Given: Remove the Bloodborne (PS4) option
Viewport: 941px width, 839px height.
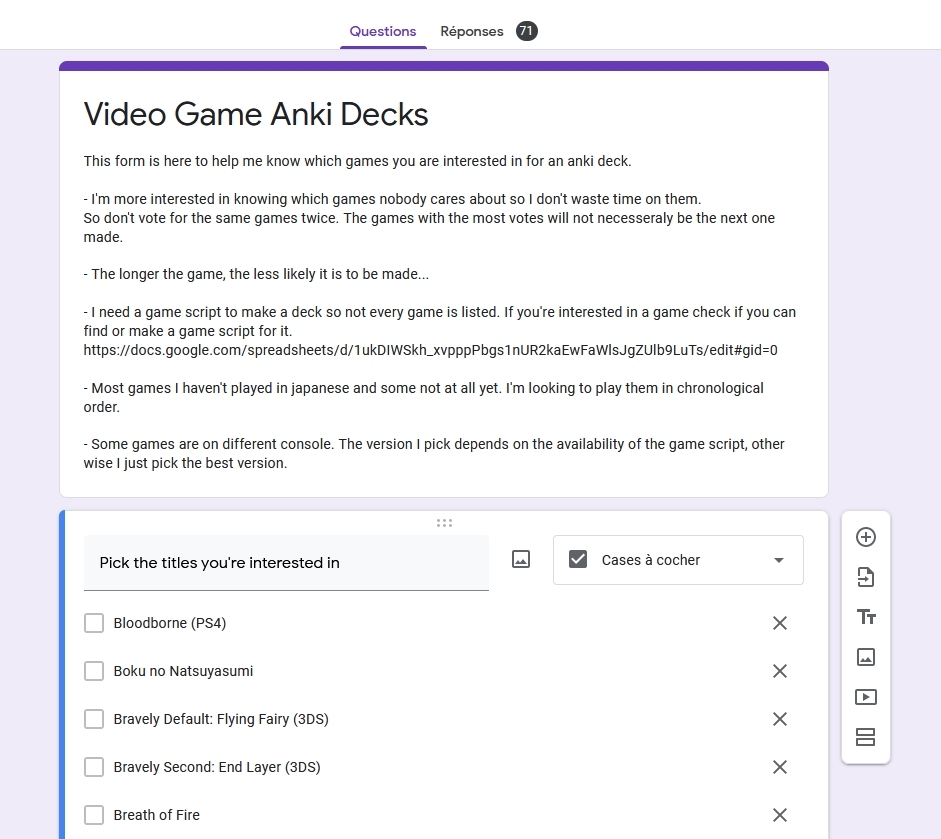Looking at the screenshot, I should tap(780, 623).
